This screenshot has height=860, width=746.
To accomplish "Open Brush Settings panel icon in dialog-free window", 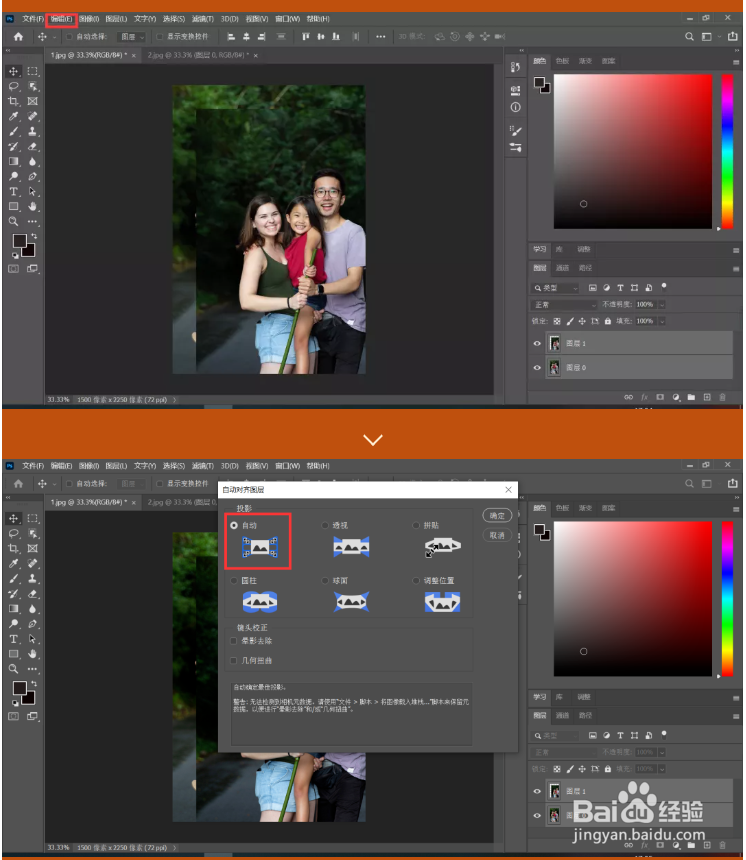I will tap(516, 131).
